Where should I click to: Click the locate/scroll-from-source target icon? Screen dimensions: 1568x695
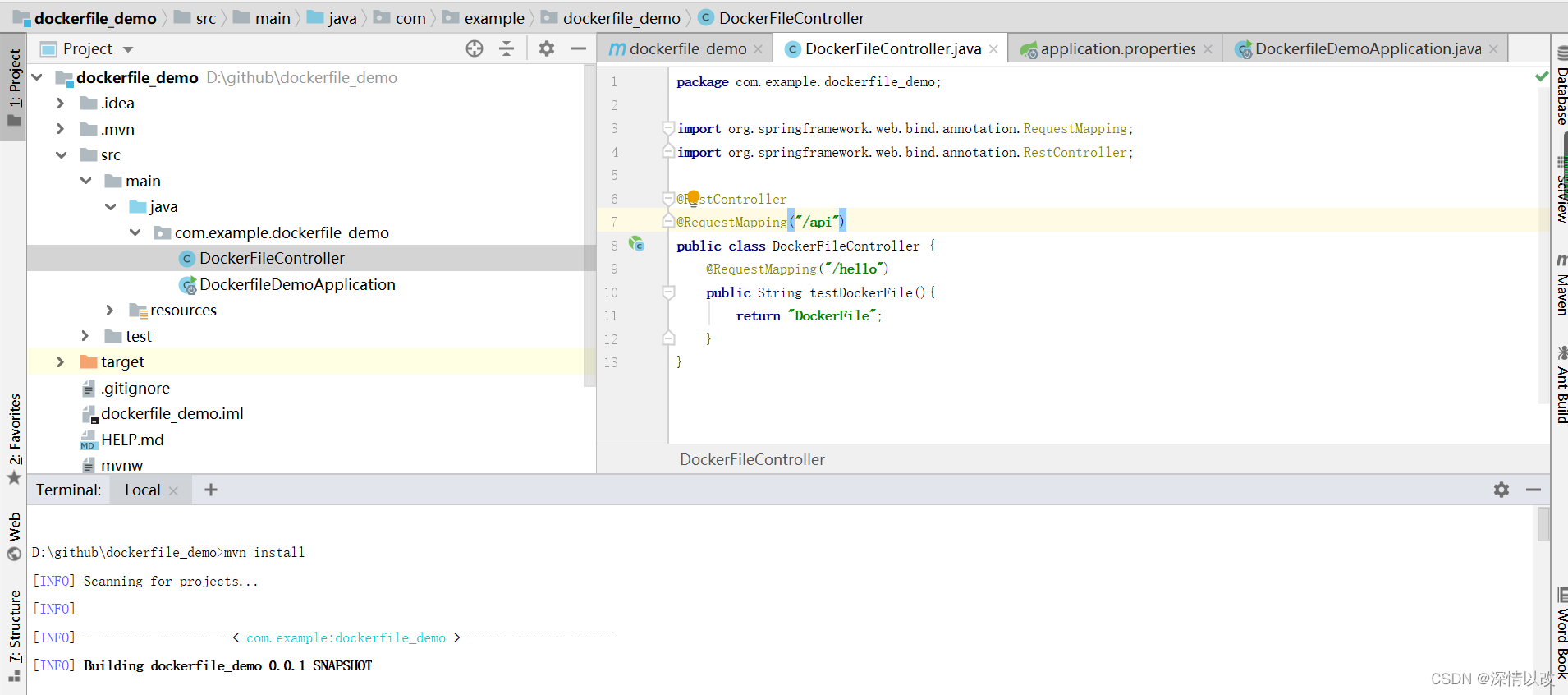tap(475, 48)
